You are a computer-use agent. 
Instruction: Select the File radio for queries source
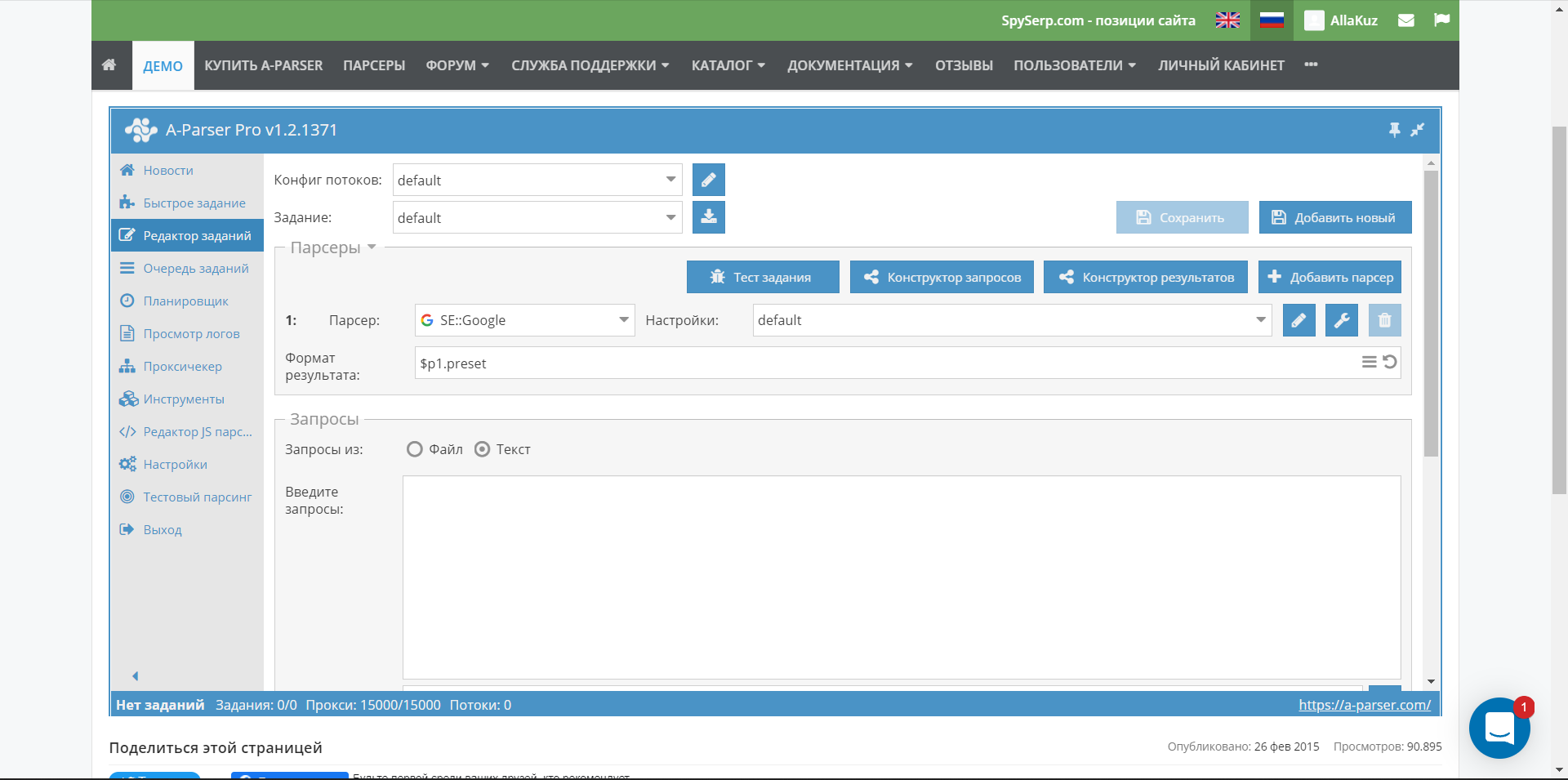click(415, 449)
